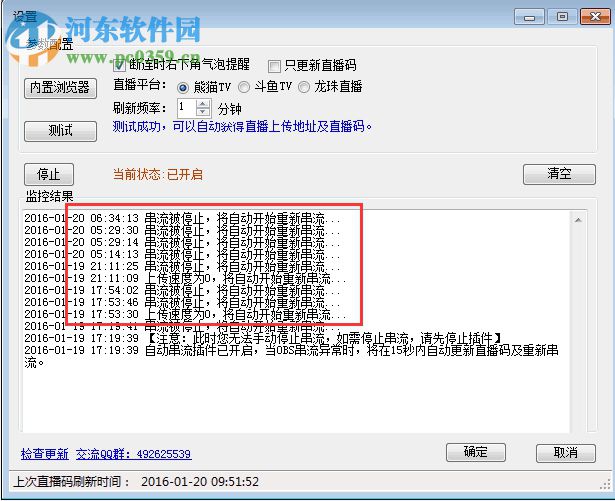Increase the refresh frequency with up arrow
This screenshot has height=501, width=615.
(x=203, y=104)
